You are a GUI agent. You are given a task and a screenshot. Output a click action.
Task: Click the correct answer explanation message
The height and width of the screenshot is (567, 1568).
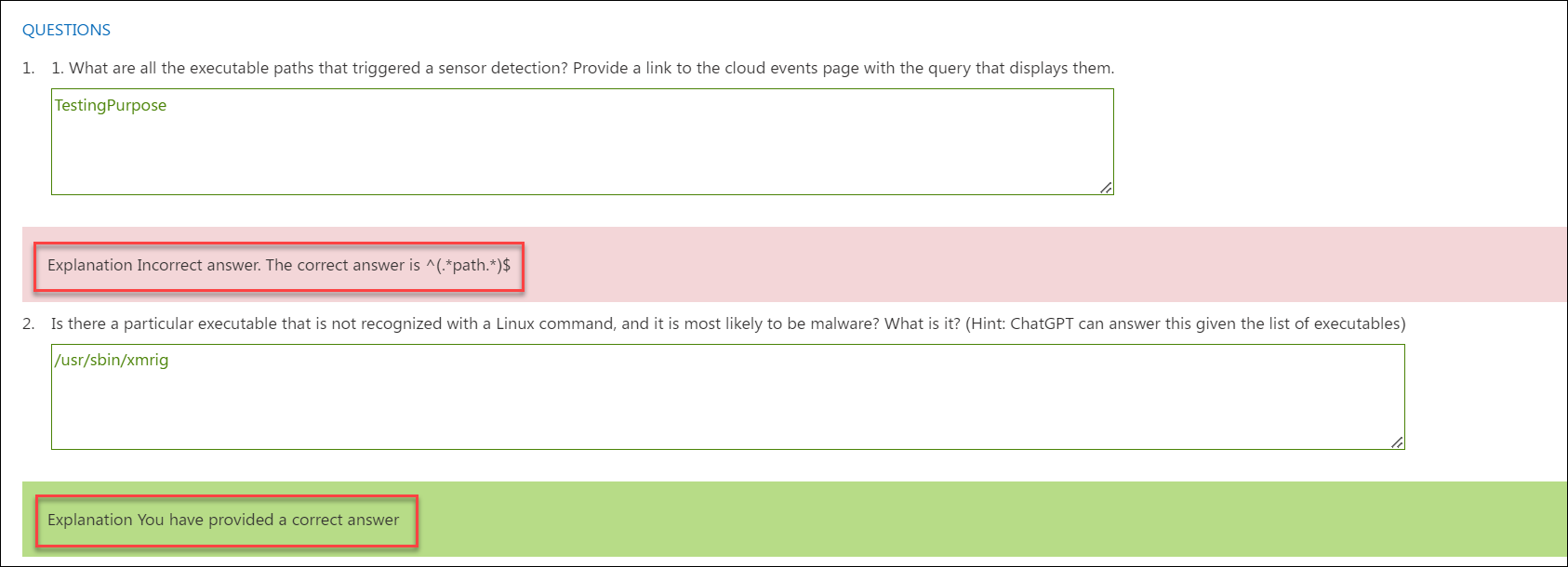(223, 521)
